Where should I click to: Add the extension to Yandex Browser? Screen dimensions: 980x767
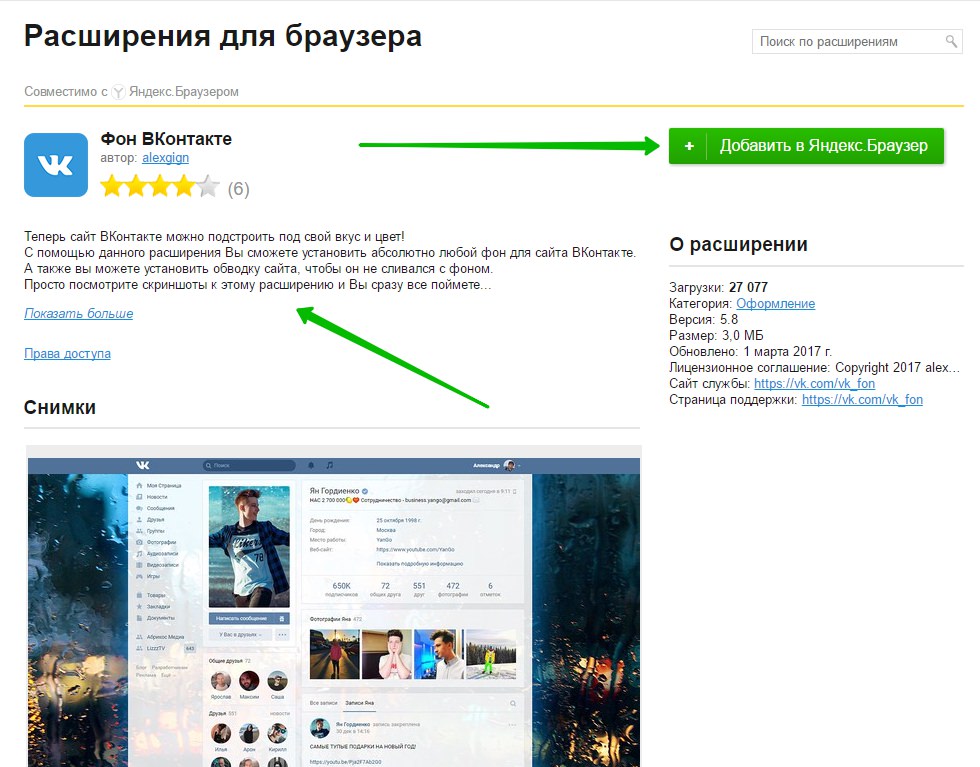tap(806, 146)
